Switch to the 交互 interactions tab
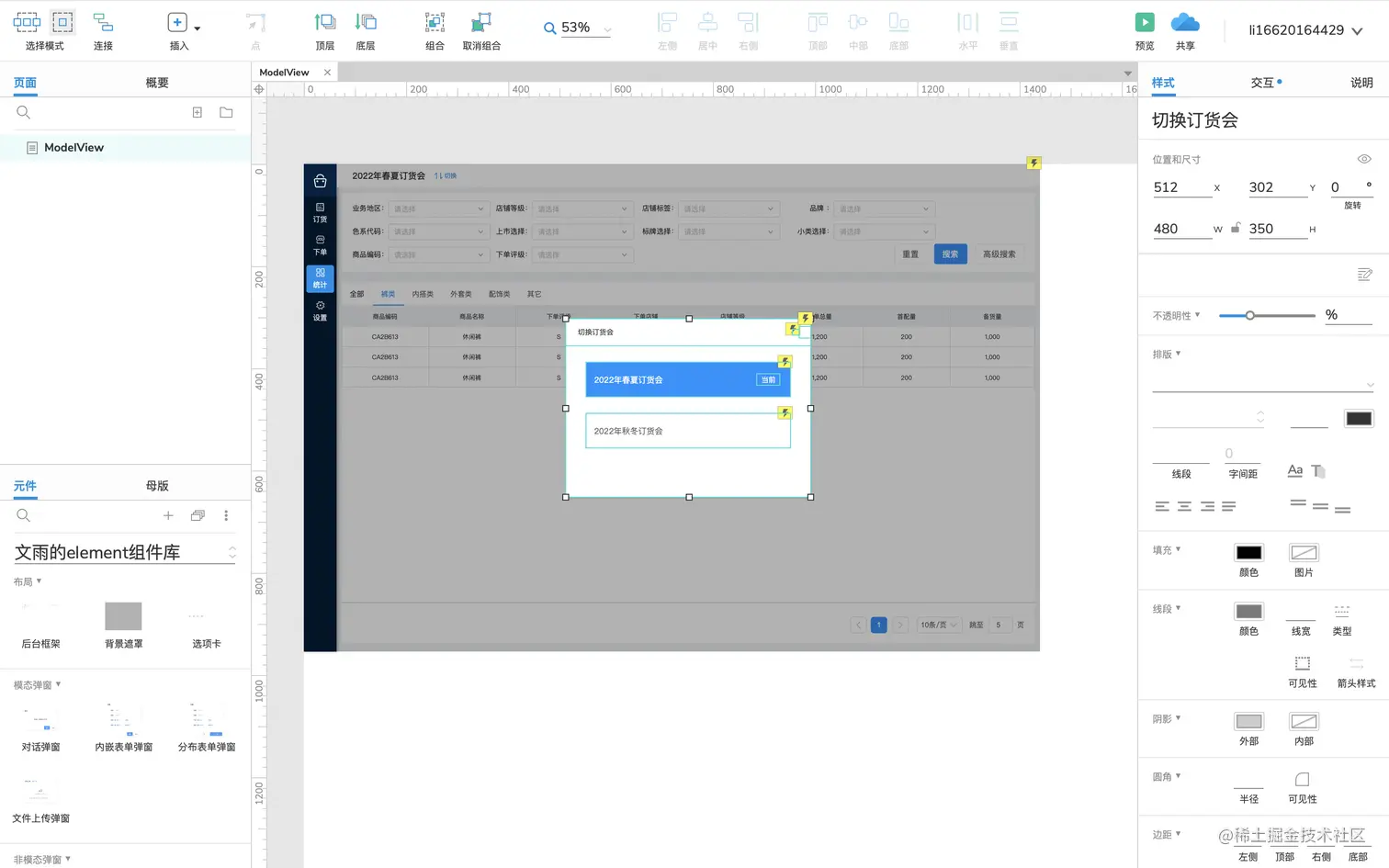This screenshot has width=1389, height=868. 1265,83
